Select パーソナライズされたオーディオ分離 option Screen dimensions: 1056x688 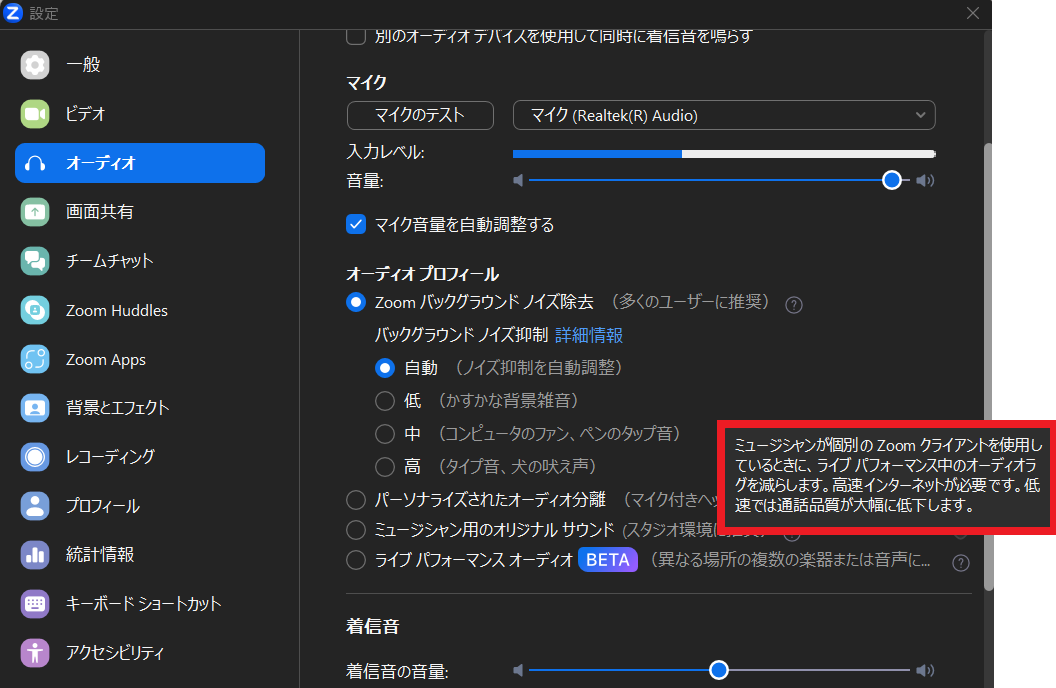pos(356,500)
